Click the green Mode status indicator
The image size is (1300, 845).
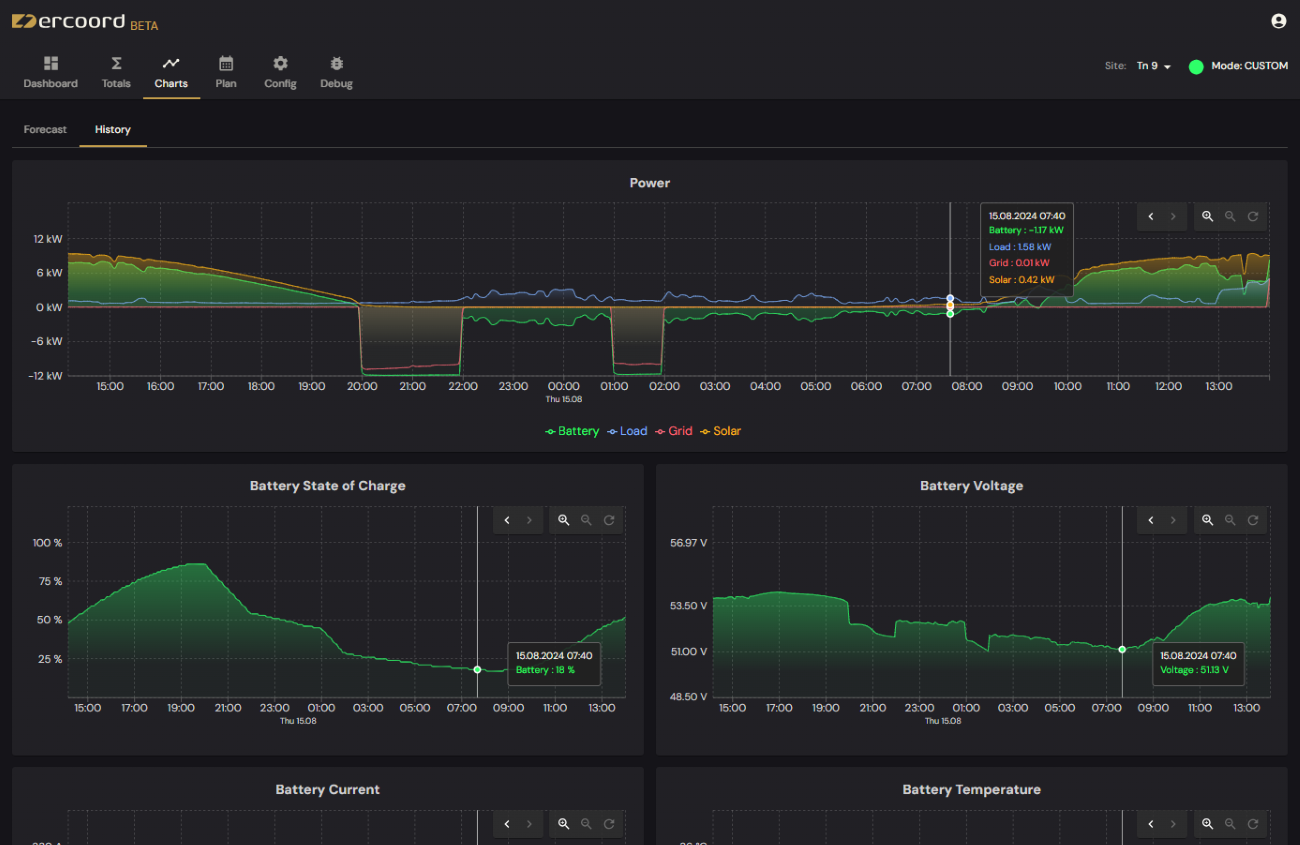[1196, 66]
